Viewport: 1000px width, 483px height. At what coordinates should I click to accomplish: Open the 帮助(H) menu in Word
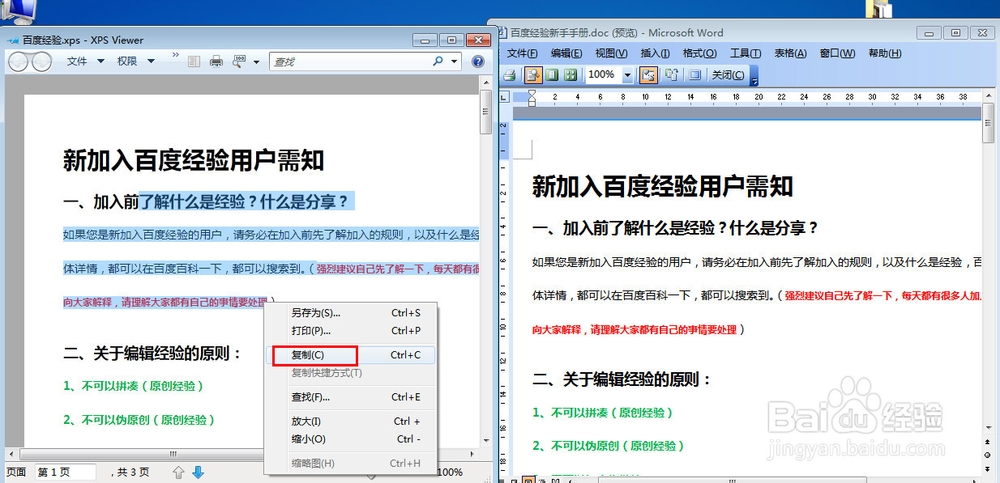point(885,53)
